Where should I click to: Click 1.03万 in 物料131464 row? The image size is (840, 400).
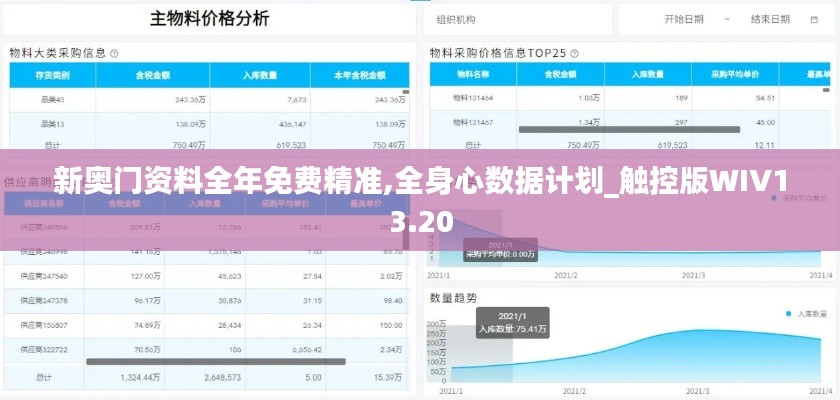(589, 98)
